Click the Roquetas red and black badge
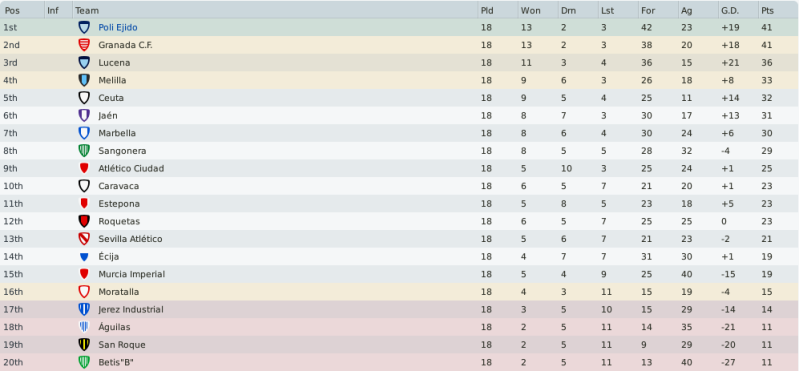Screen dimensions: 799x371 tap(84, 221)
